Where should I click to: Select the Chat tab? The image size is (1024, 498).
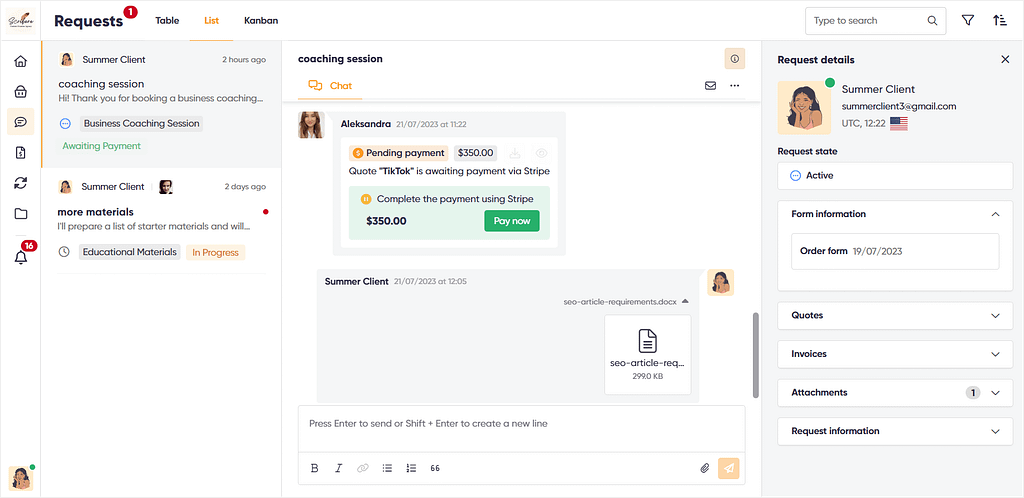coord(330,86)
